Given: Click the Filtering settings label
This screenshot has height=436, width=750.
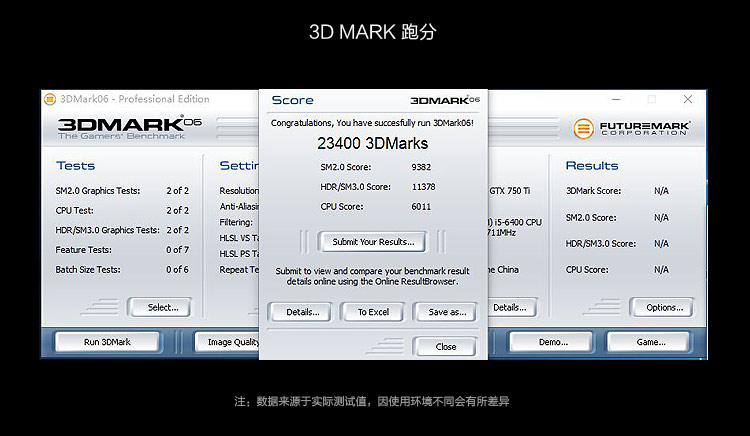Looking at the screenshot, I should 236,222.
